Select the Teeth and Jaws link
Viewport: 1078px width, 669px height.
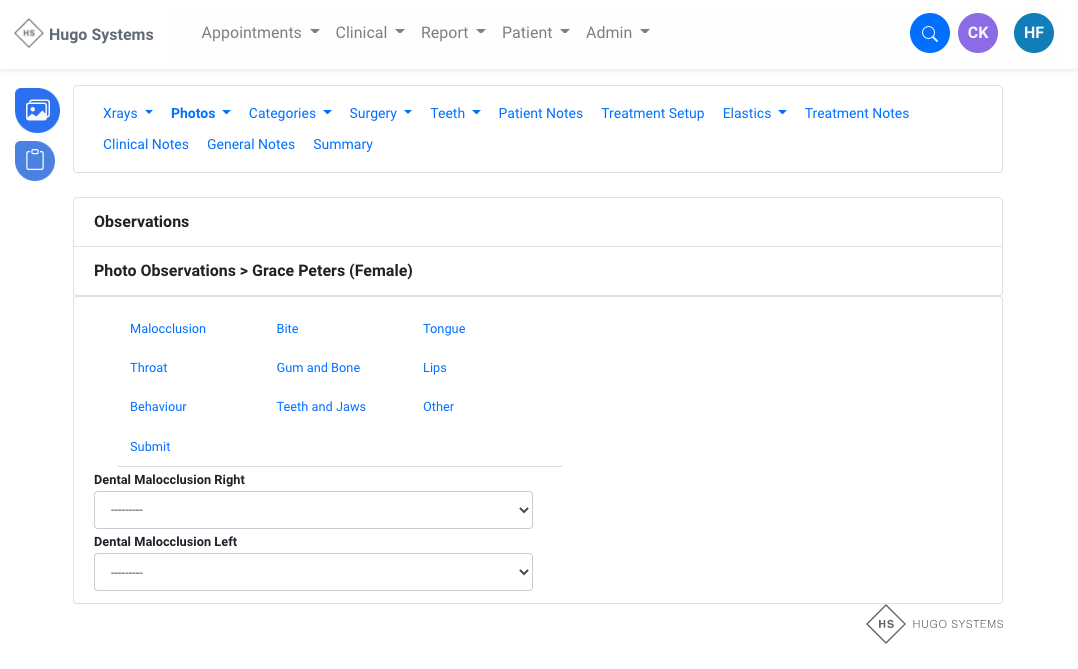pyautogui.click(x=321, y=407)
